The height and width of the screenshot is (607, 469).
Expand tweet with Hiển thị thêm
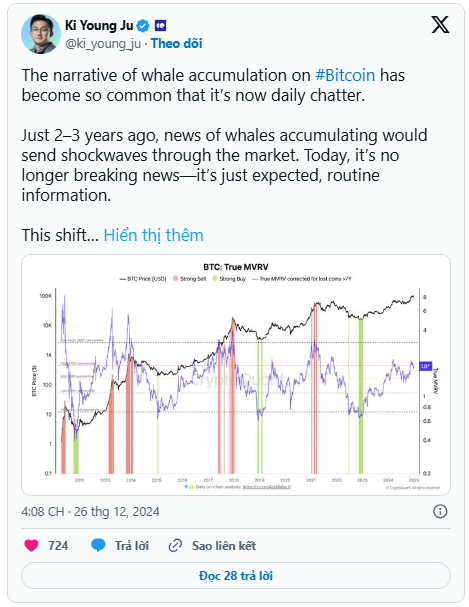tap(154, 235)
